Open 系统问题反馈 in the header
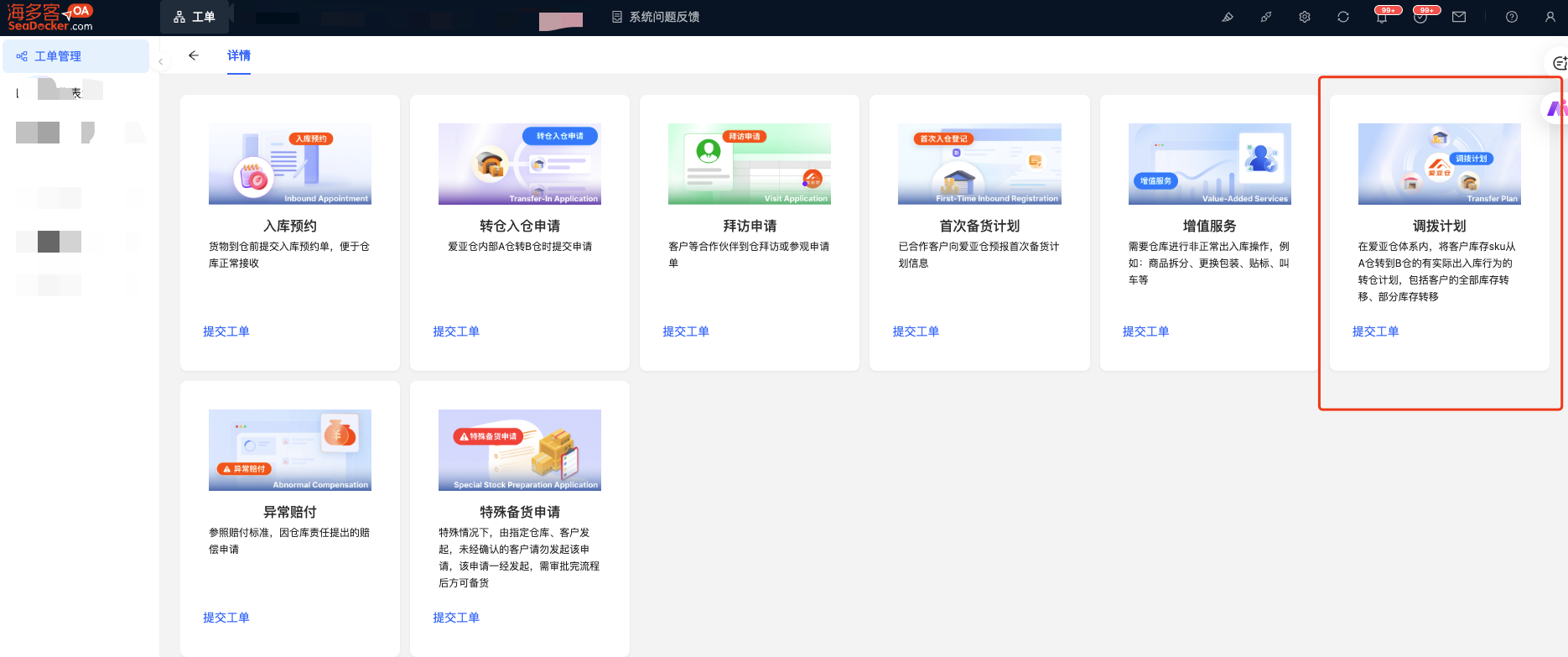1568x657 pixels. [x=657, y=17]
